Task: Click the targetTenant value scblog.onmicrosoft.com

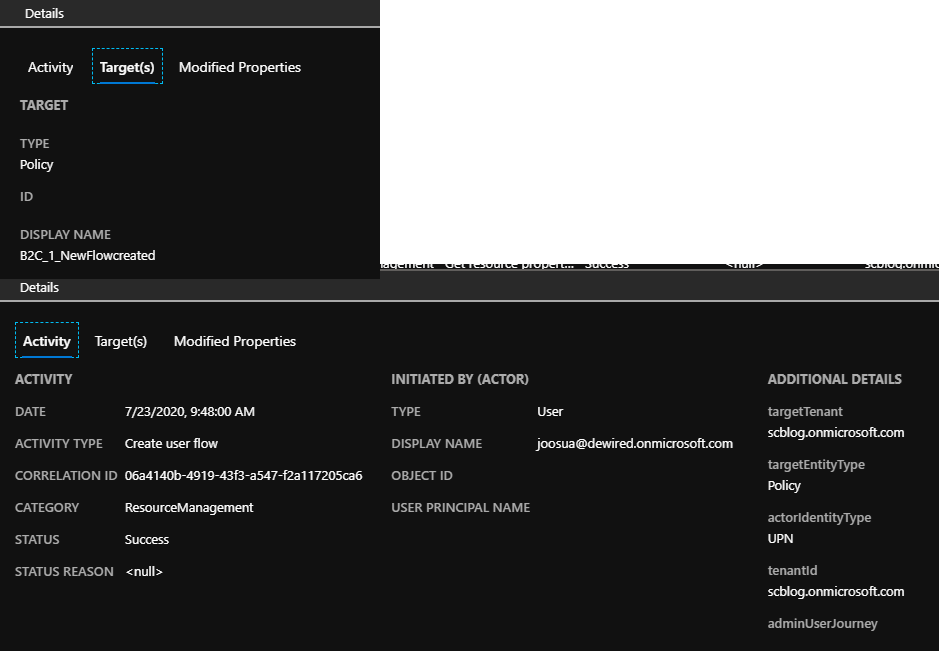Action: click(x=836, y=432)
